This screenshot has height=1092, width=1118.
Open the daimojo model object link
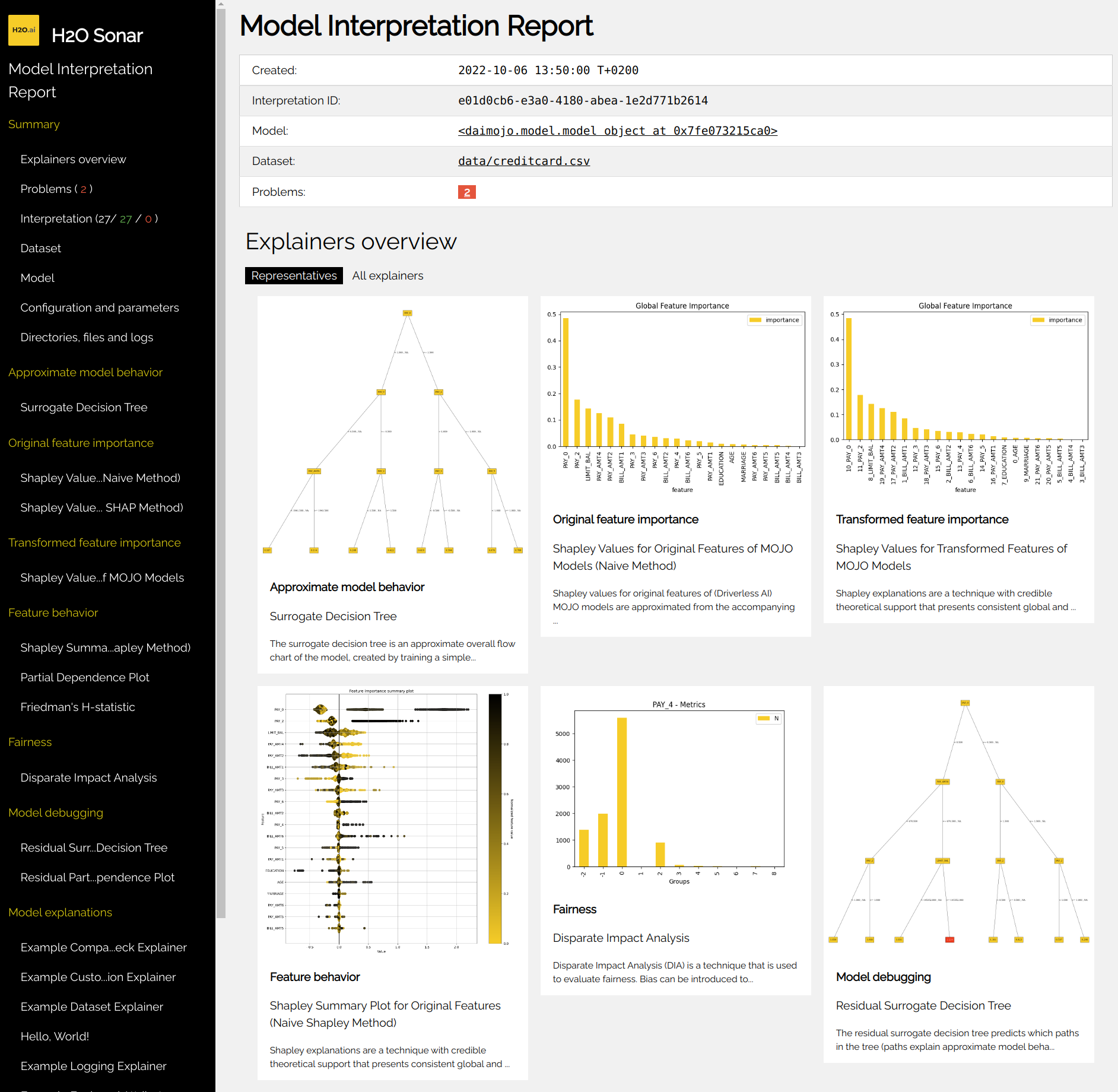point(617,131)
